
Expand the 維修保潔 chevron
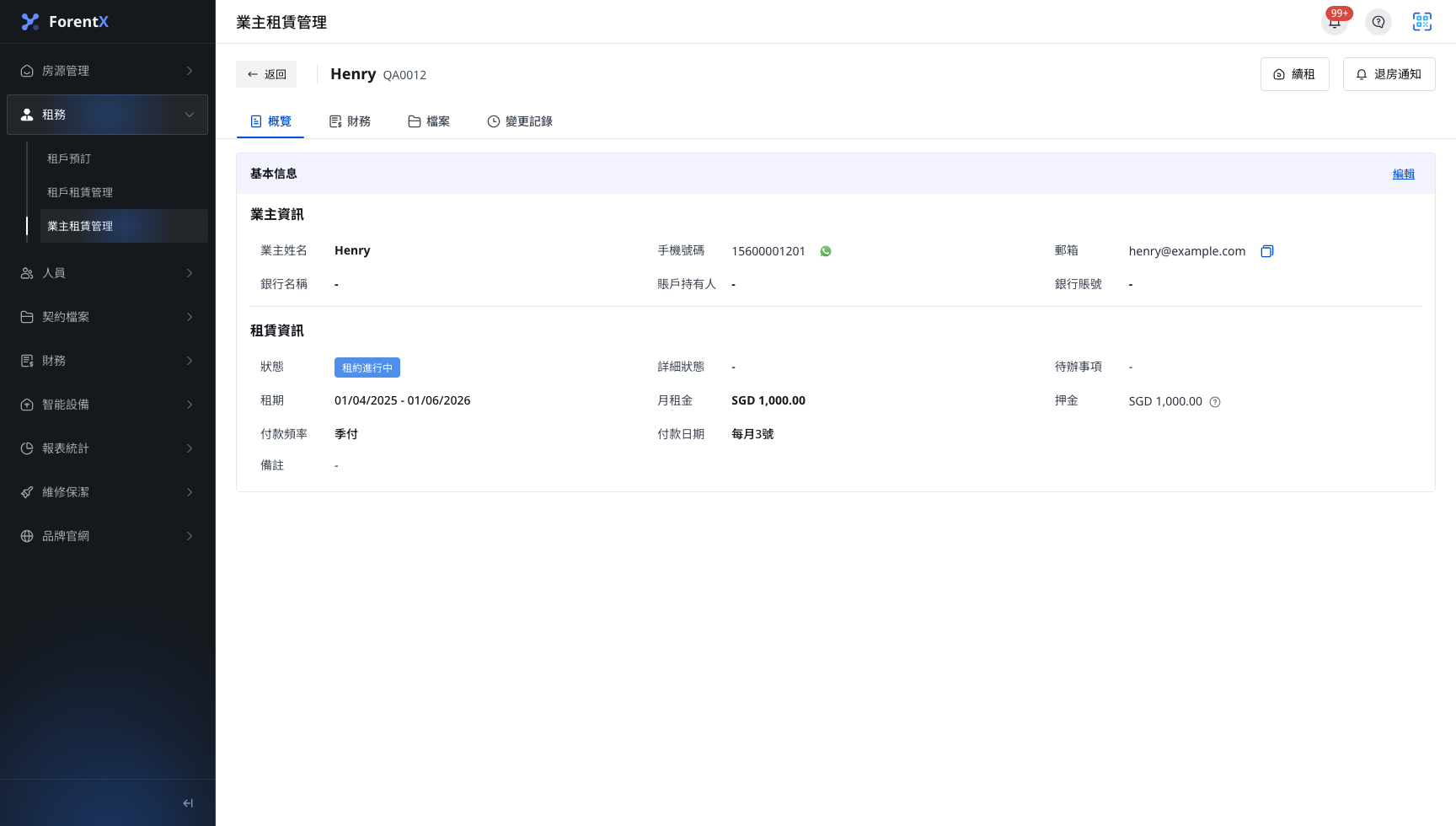(190, 492)
